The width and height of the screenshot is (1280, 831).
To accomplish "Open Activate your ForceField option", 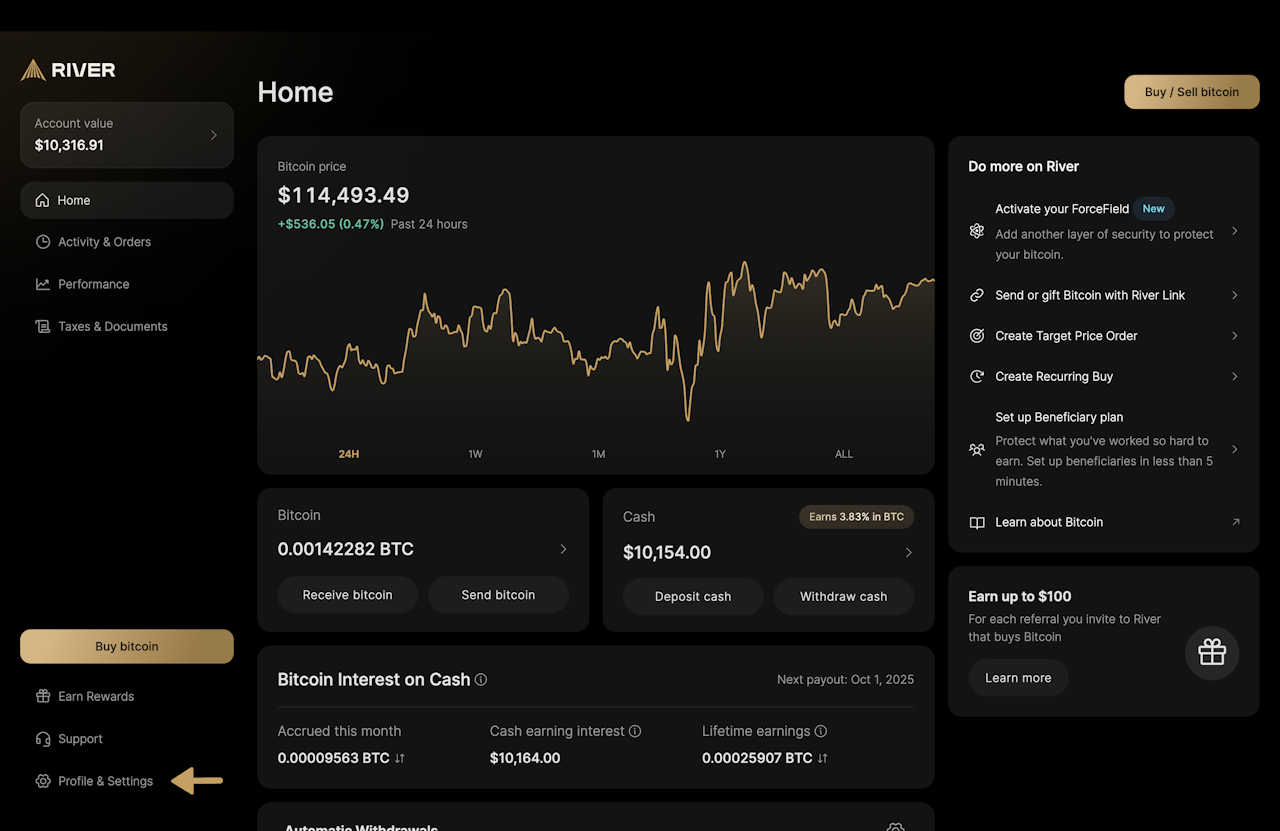I will point(1104,231).
